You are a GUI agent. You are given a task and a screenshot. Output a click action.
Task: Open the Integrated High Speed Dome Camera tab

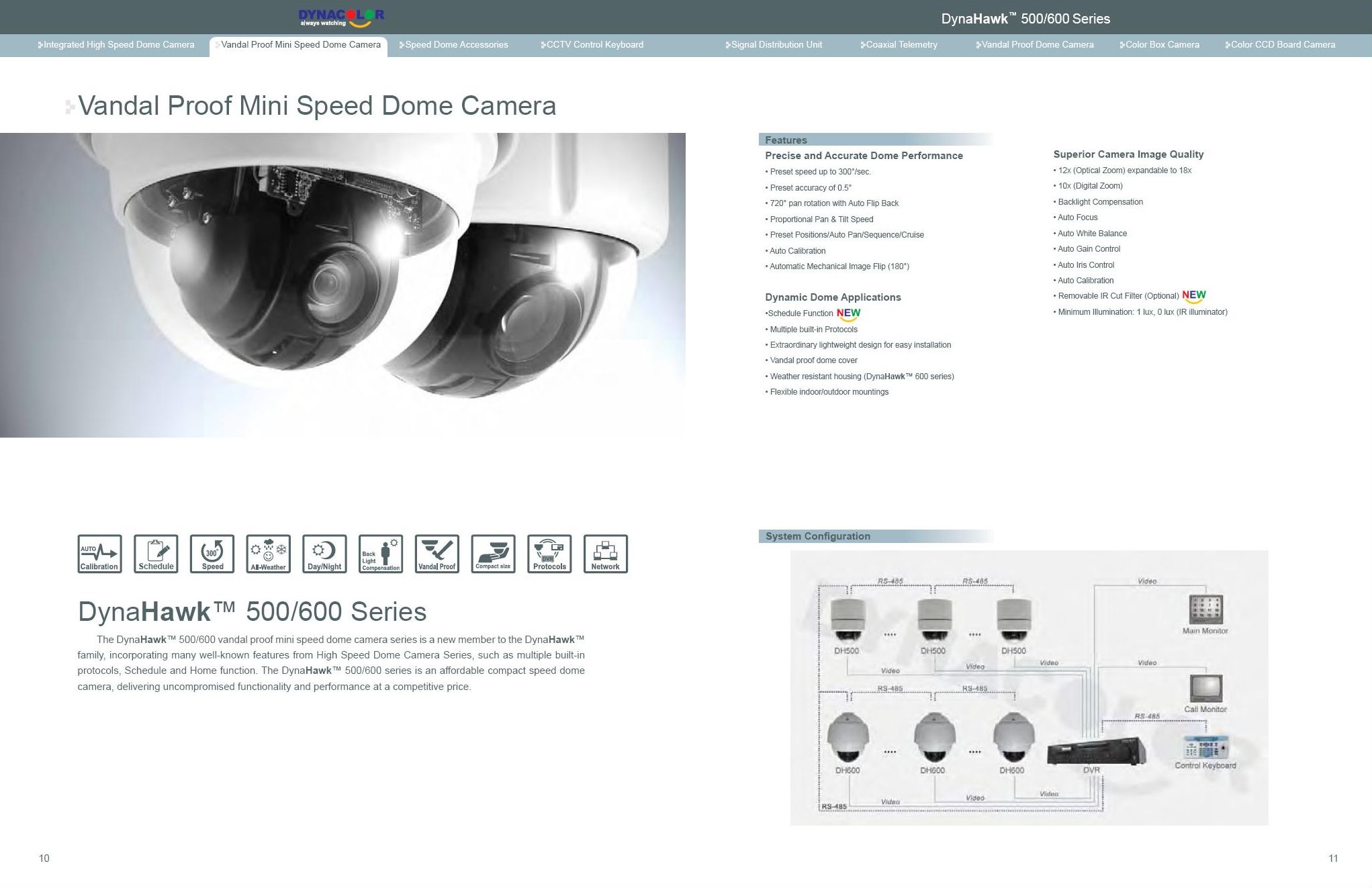[x=116, y=45]
